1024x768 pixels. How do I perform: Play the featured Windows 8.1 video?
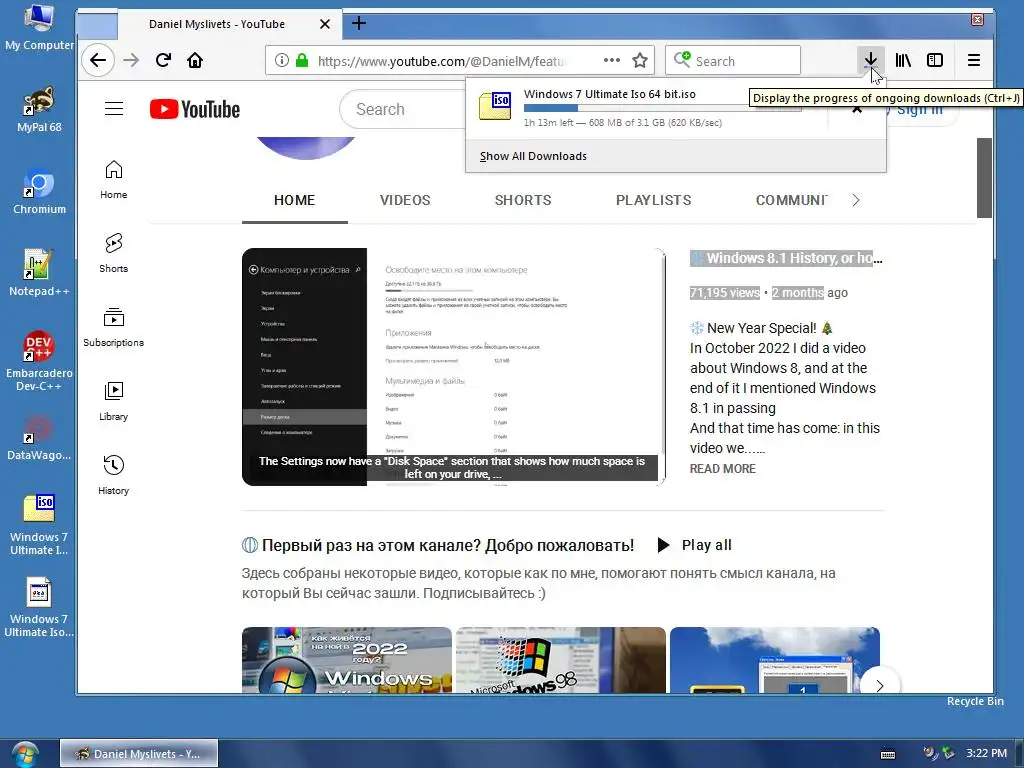(454, 366)
